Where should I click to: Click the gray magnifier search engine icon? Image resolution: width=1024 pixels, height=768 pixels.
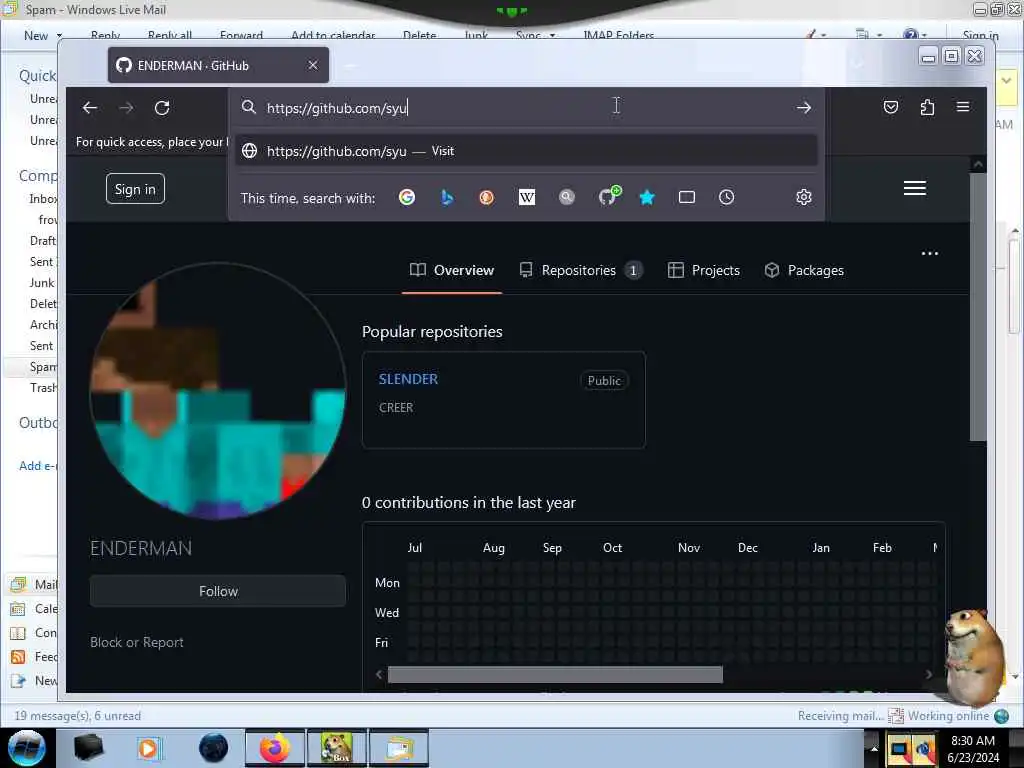pos(567,197)
